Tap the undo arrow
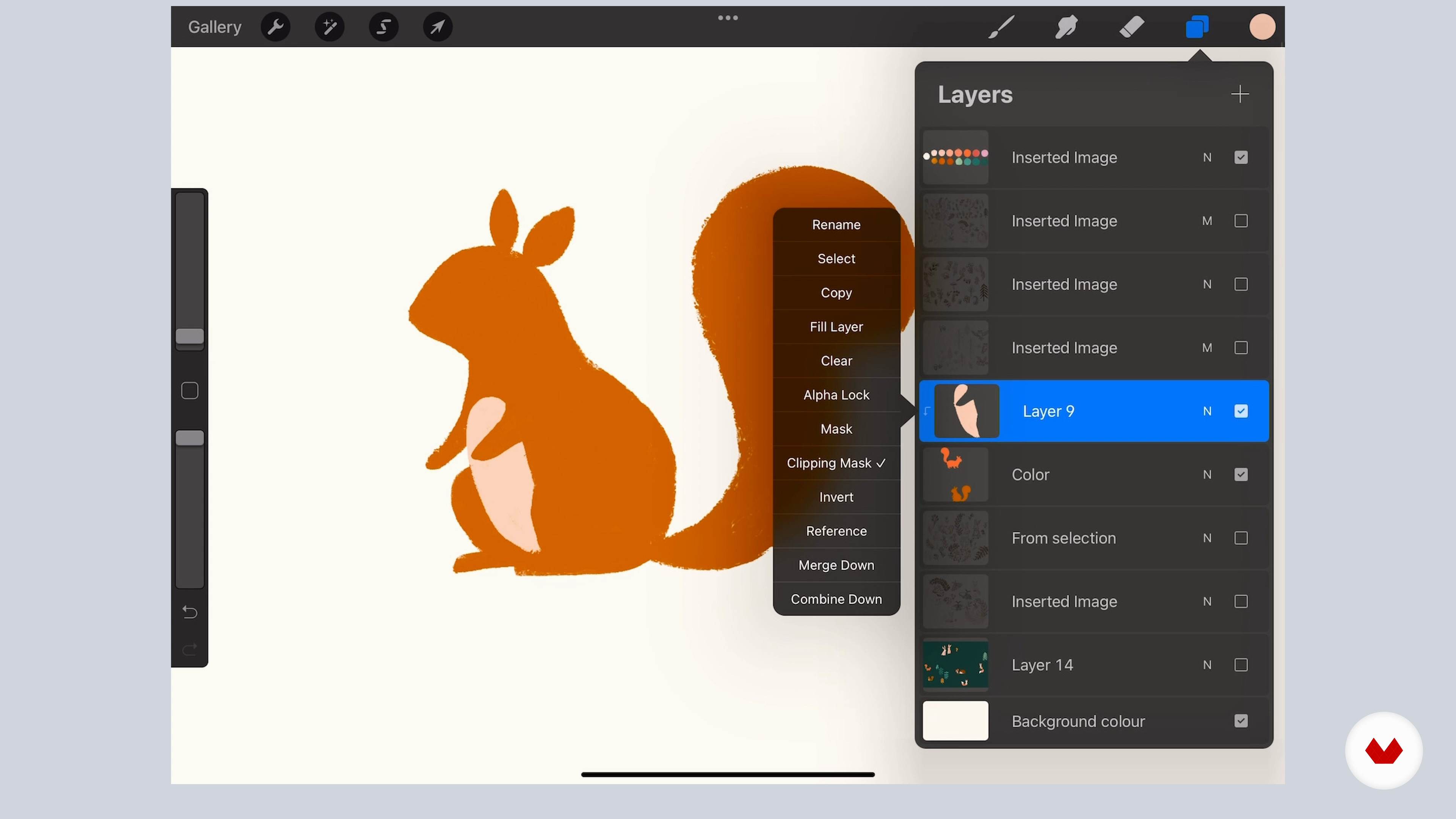 tap(190, 612)
